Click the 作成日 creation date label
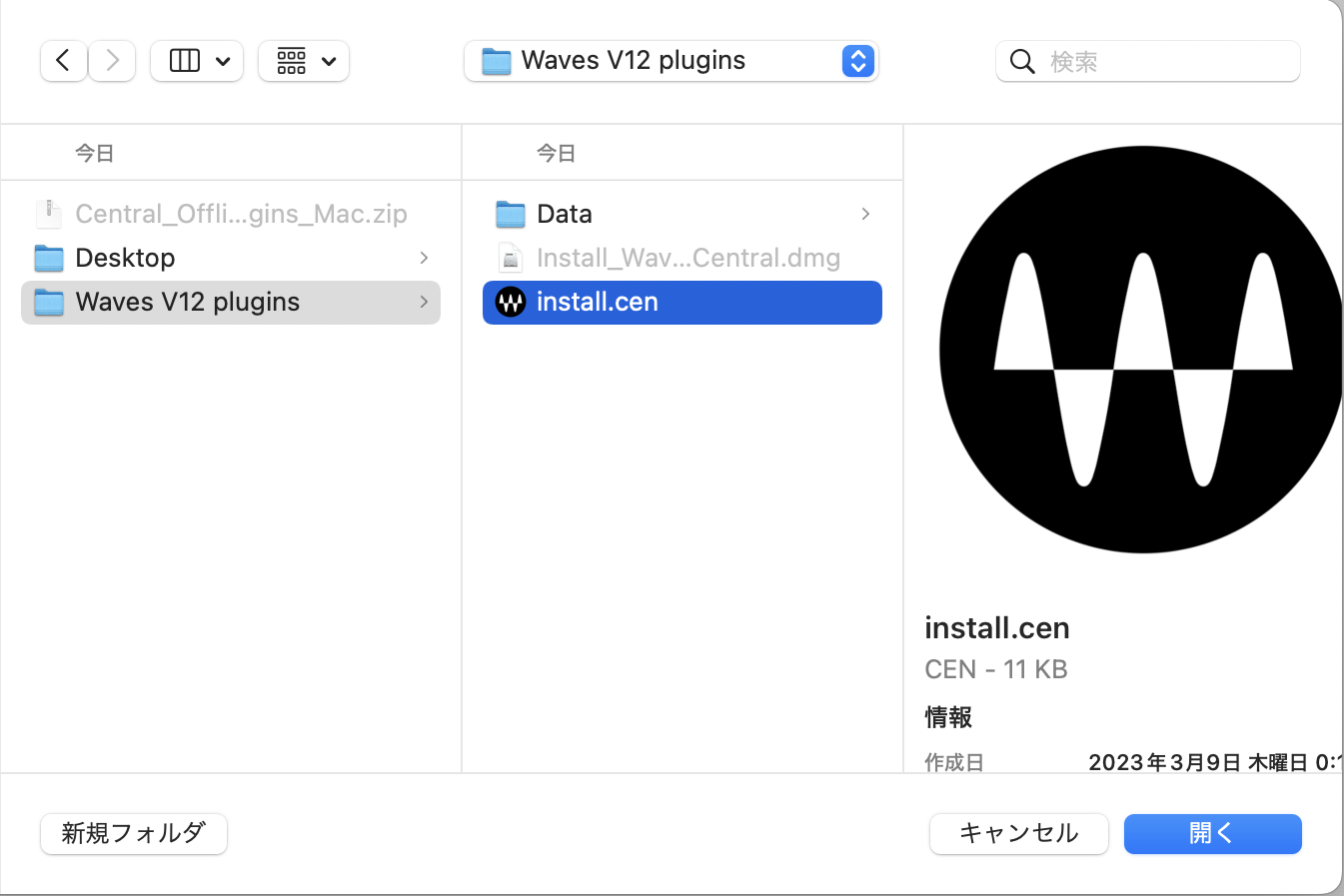This screenshot has height=896, width=1344. point(954,762)
